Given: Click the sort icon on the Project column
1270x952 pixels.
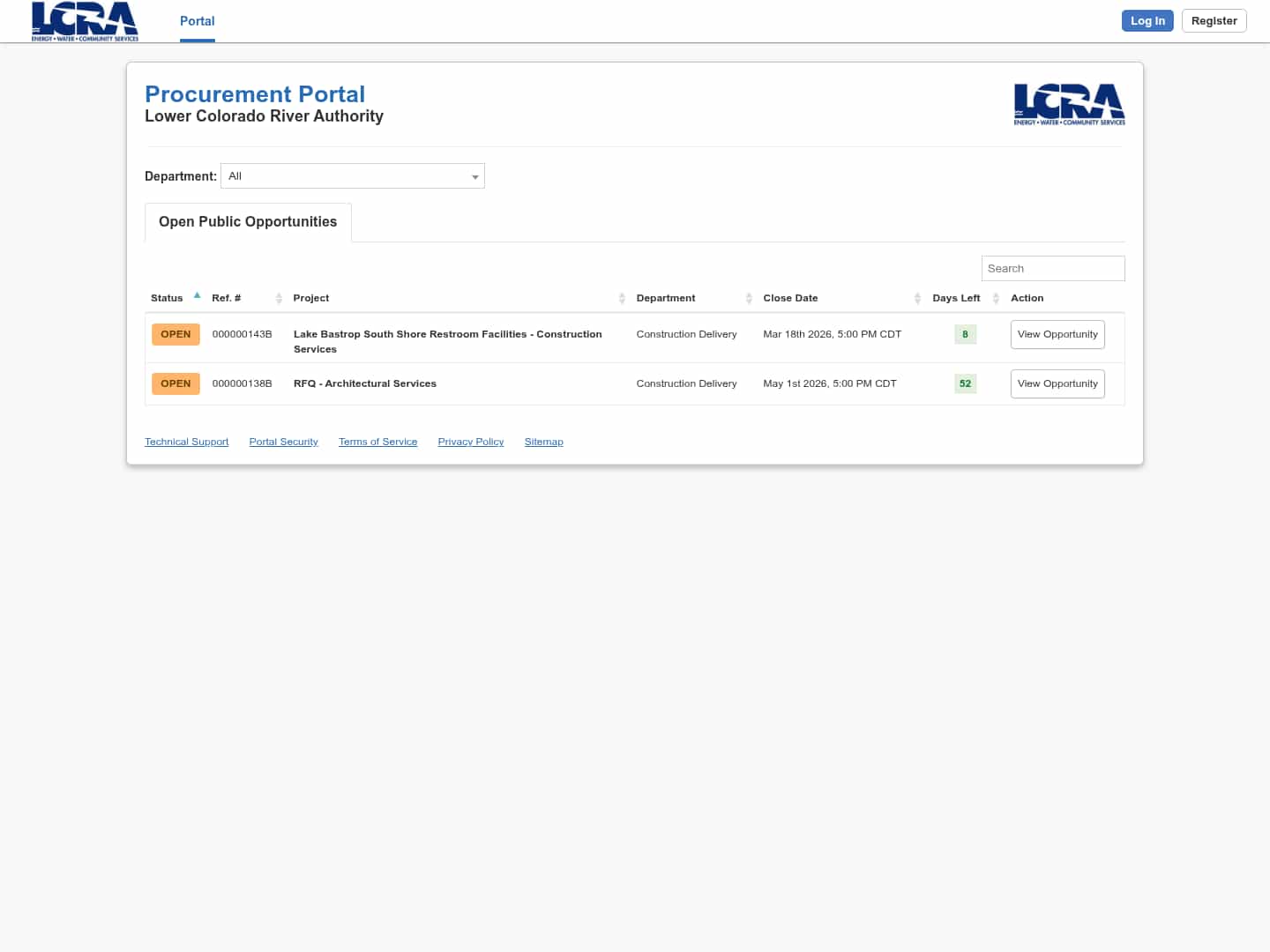Looking at the screenshot, I should [622, 298].
